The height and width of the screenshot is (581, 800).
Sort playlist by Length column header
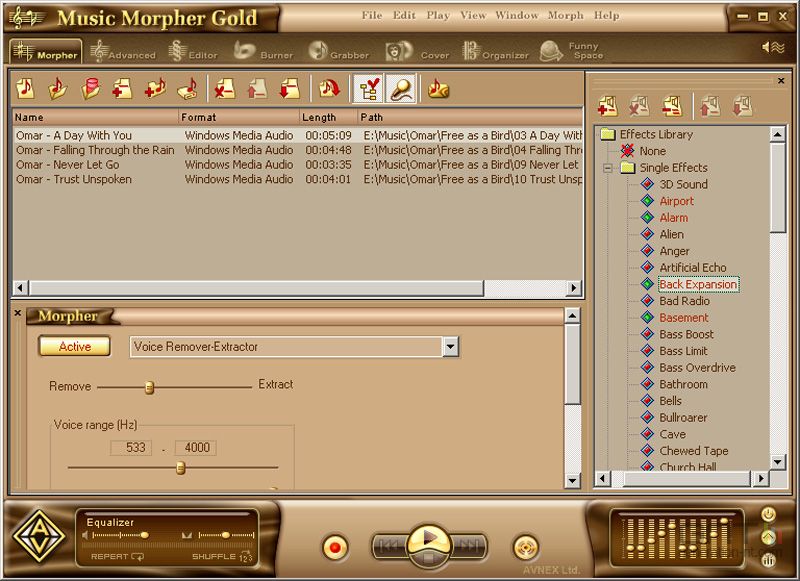pos(329,117)
